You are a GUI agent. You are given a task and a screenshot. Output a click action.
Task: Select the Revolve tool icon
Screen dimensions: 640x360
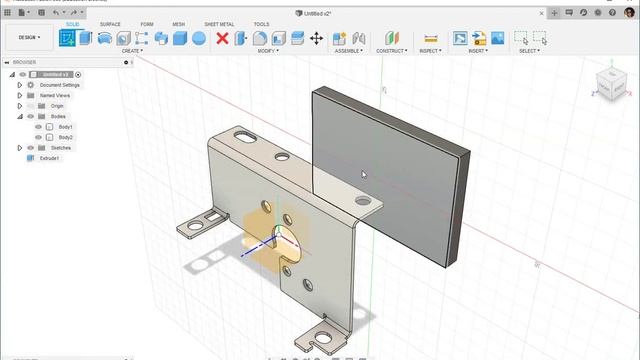(104, 38)
